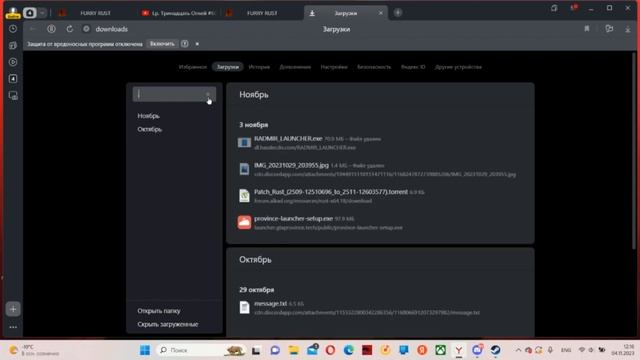The image size is (640, 360).
Task: Close the Загрузки tab
Action: (x=380, y=13)
